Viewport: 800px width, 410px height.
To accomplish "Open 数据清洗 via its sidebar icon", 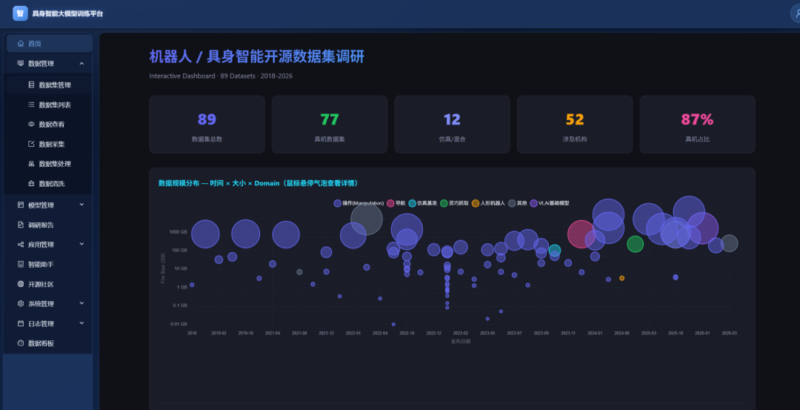I will (31, 183).
